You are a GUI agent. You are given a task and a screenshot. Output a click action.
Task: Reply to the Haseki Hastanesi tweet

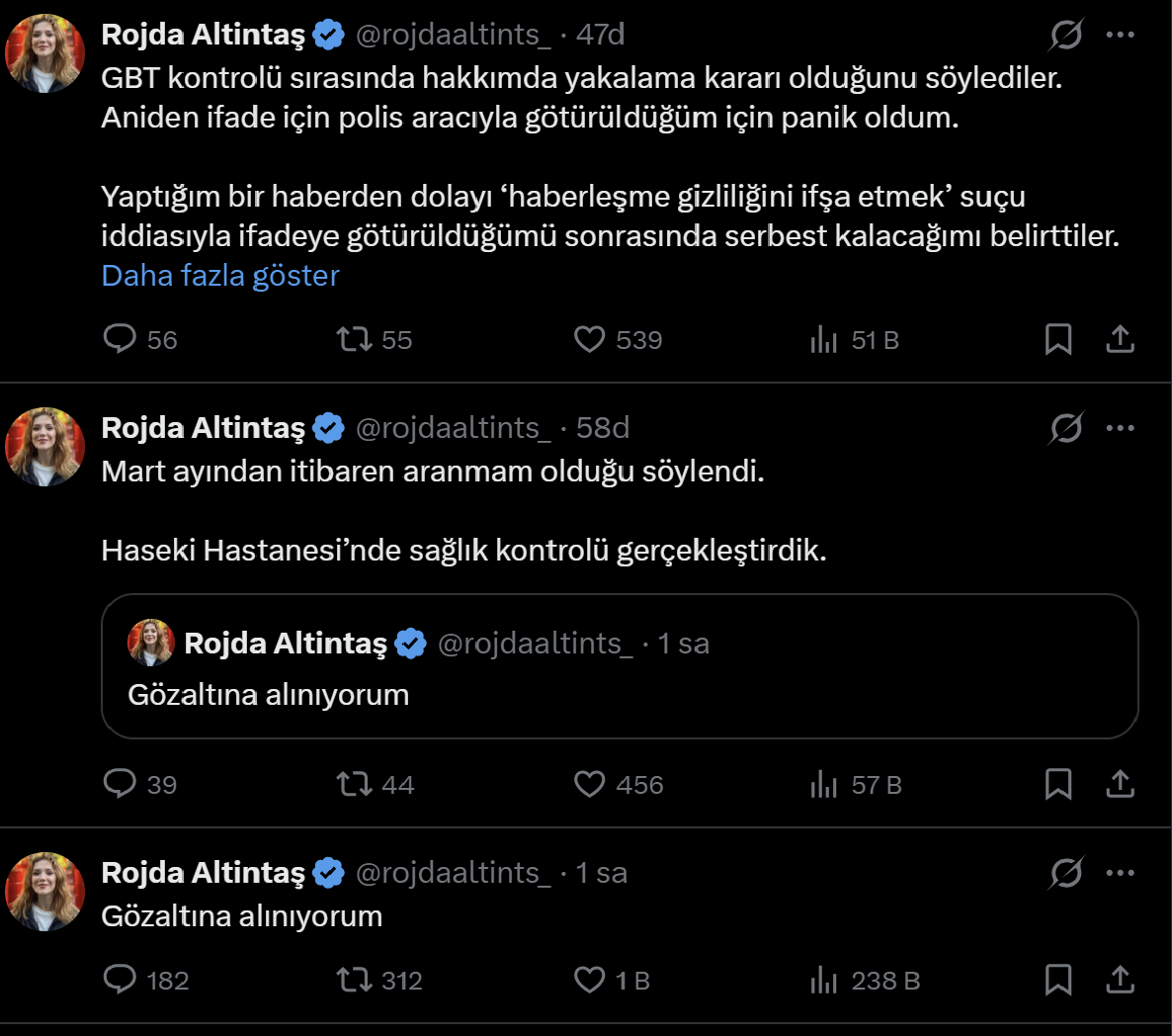(120, 784)
